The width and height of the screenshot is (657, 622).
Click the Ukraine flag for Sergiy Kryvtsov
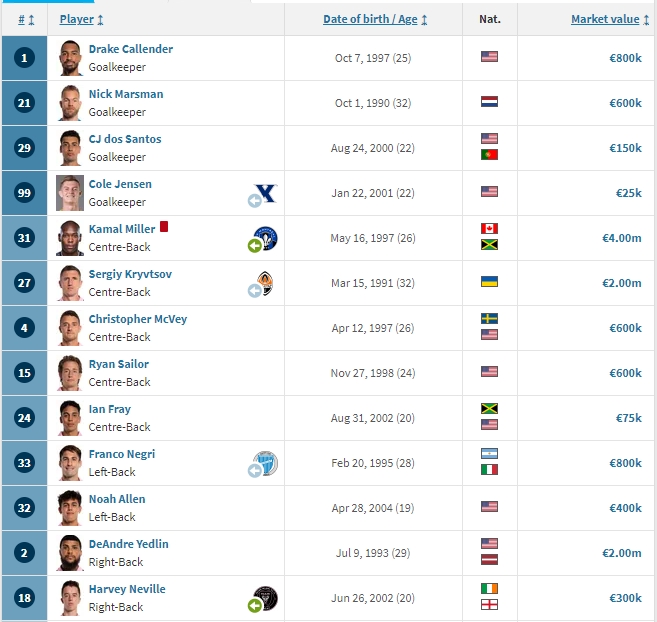(x=489, y=282)
